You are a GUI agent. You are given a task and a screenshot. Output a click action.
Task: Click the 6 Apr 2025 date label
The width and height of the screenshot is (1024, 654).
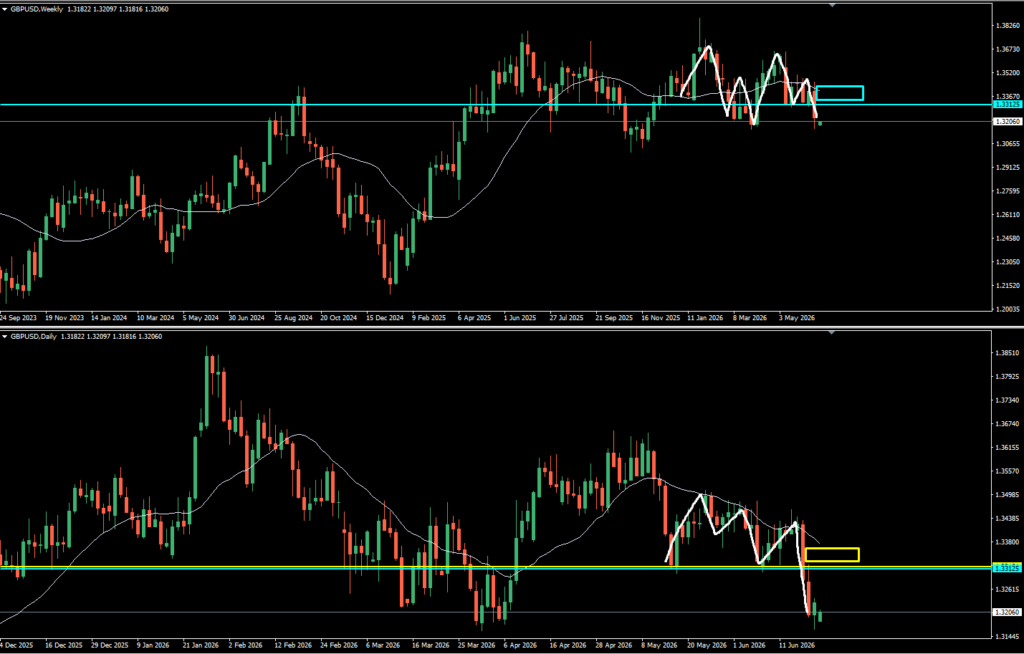click(x=474, y=318)
